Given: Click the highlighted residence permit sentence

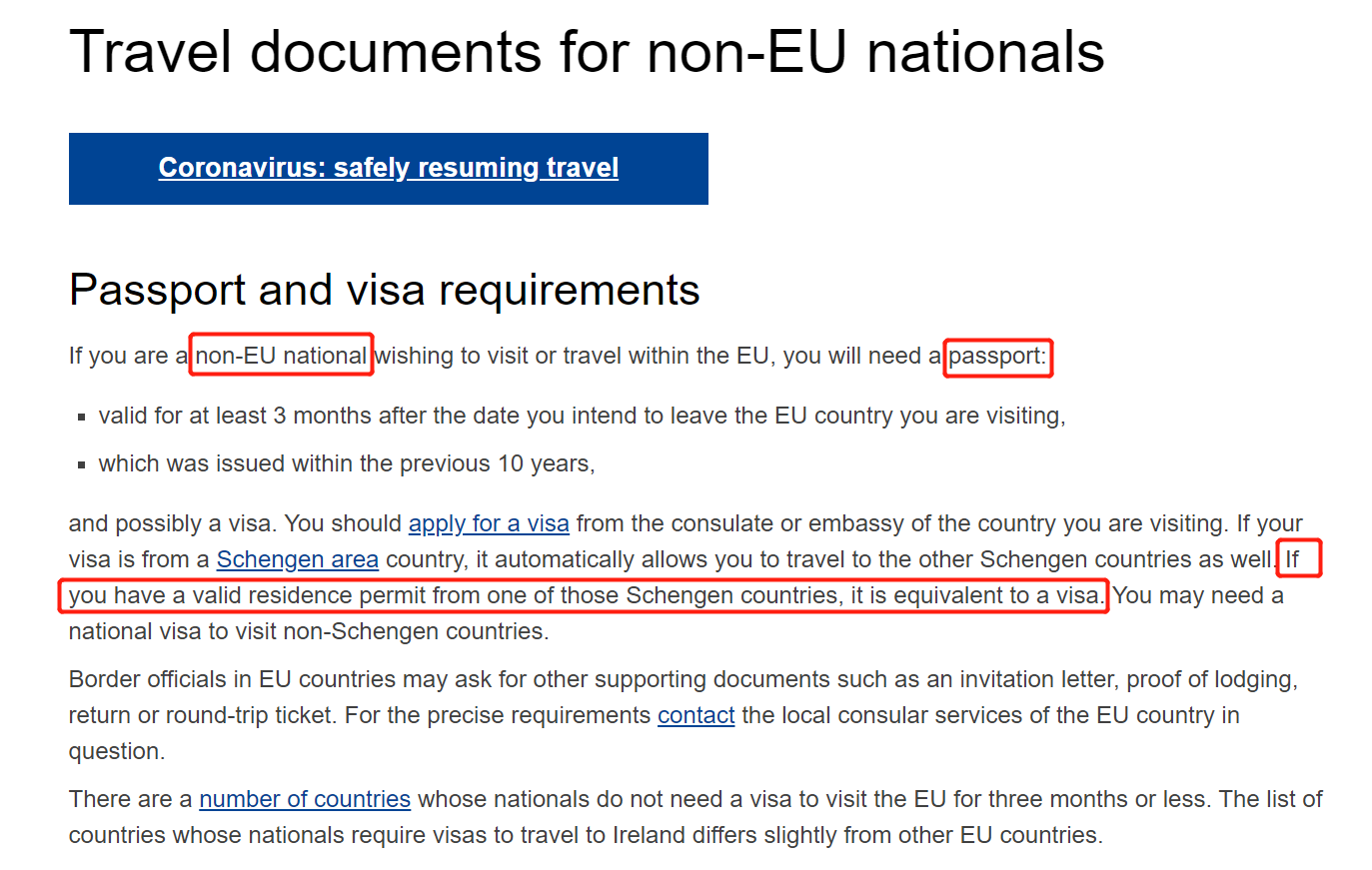Looking at the screenshot, I should pos(584,596).
